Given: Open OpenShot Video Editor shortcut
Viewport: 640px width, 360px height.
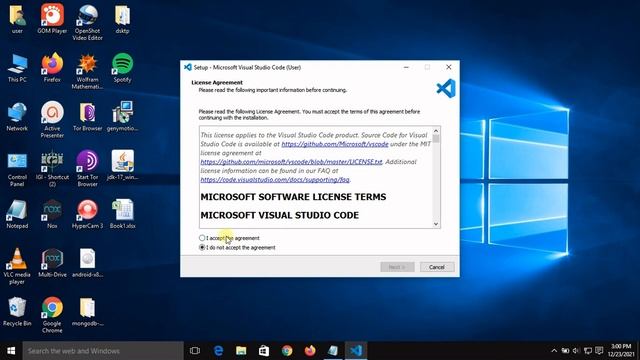Looking at the screenshot, I should click(87, 22).
